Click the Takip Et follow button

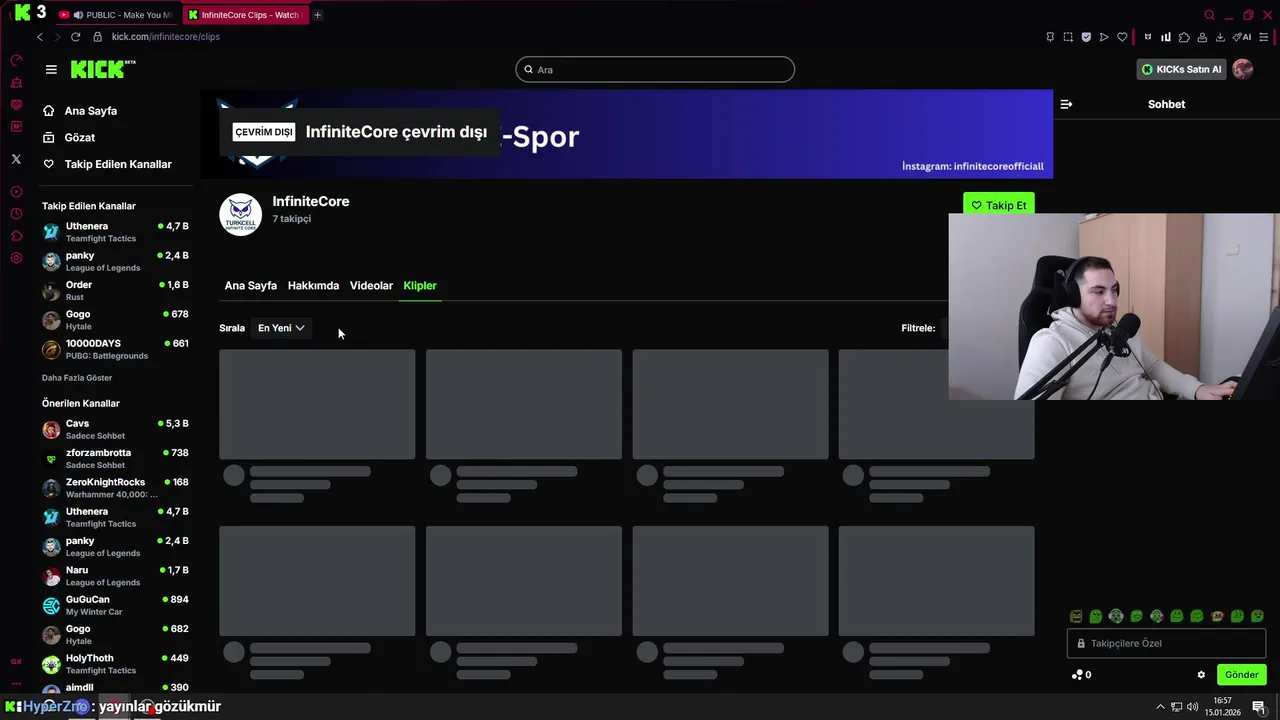click(999, 205)
